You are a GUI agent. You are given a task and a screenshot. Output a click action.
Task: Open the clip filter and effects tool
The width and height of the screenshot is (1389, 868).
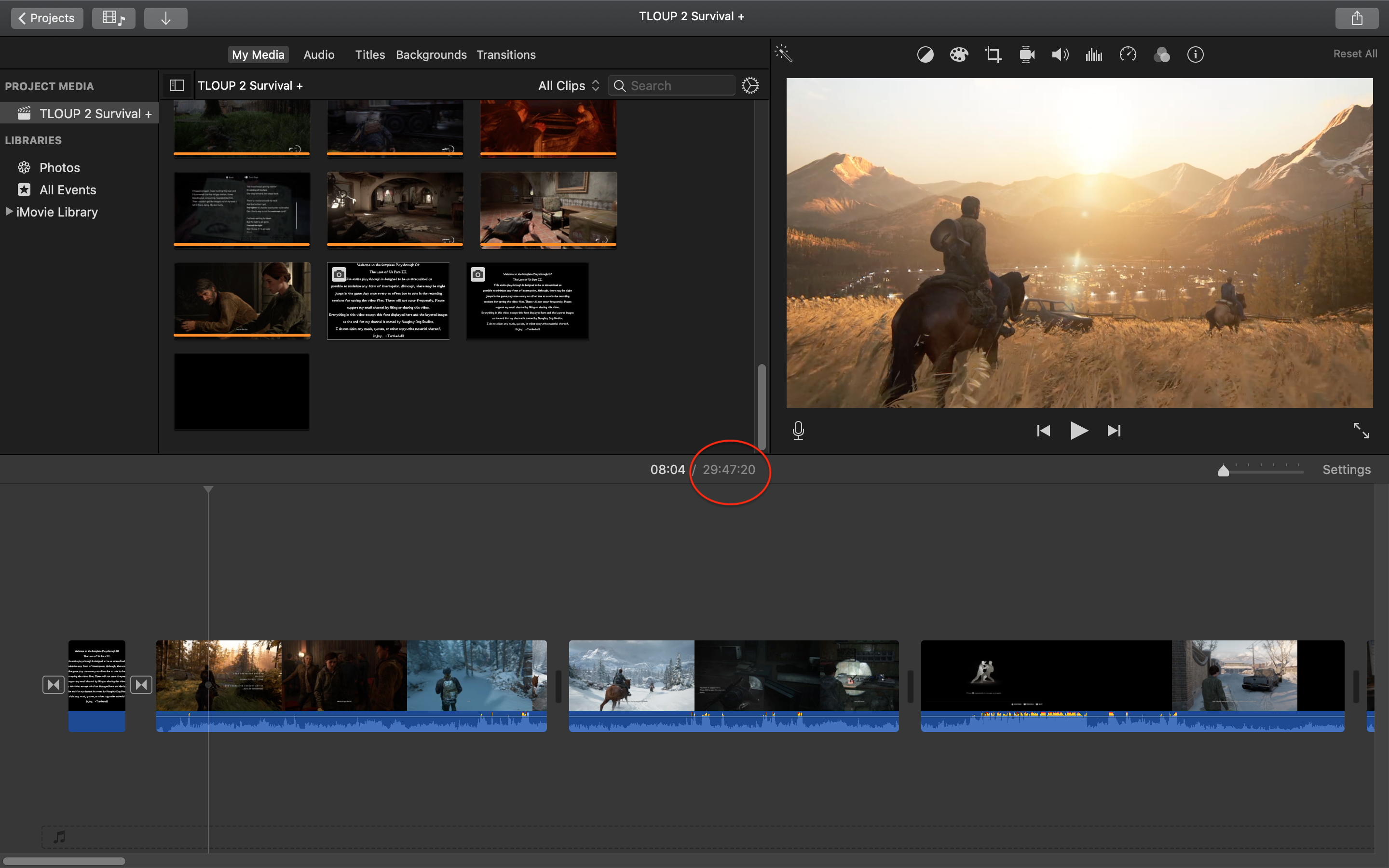1162,54
